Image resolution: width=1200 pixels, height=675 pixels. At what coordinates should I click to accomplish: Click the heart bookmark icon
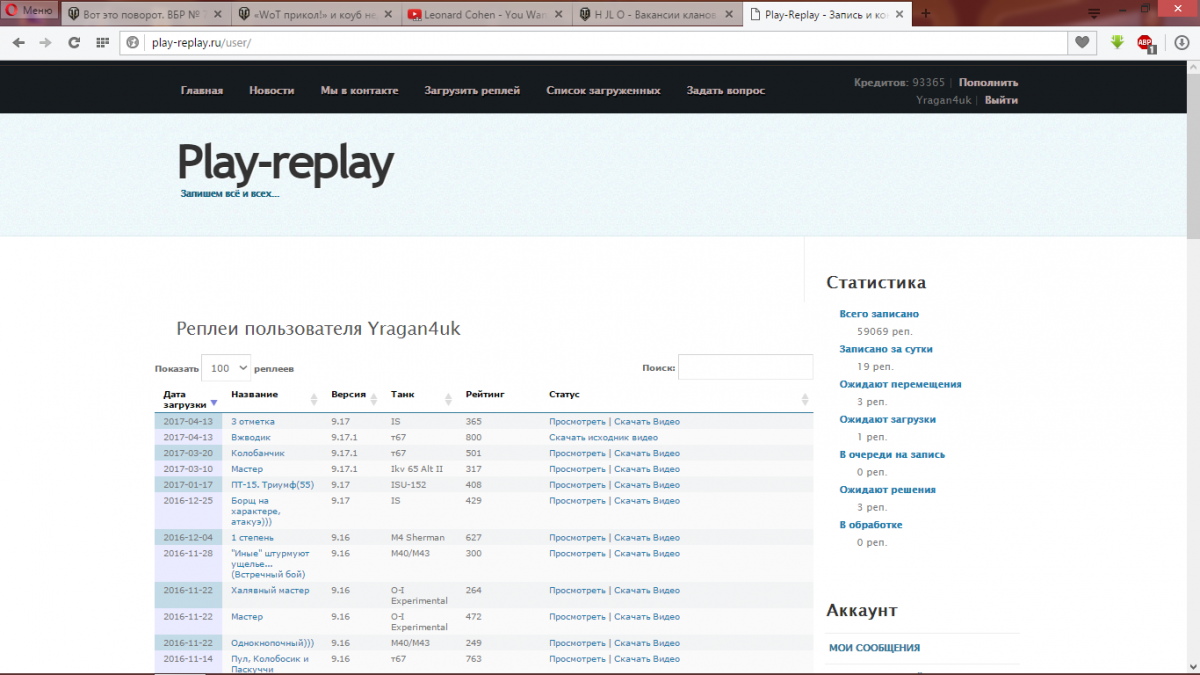tap(1081, 43)
